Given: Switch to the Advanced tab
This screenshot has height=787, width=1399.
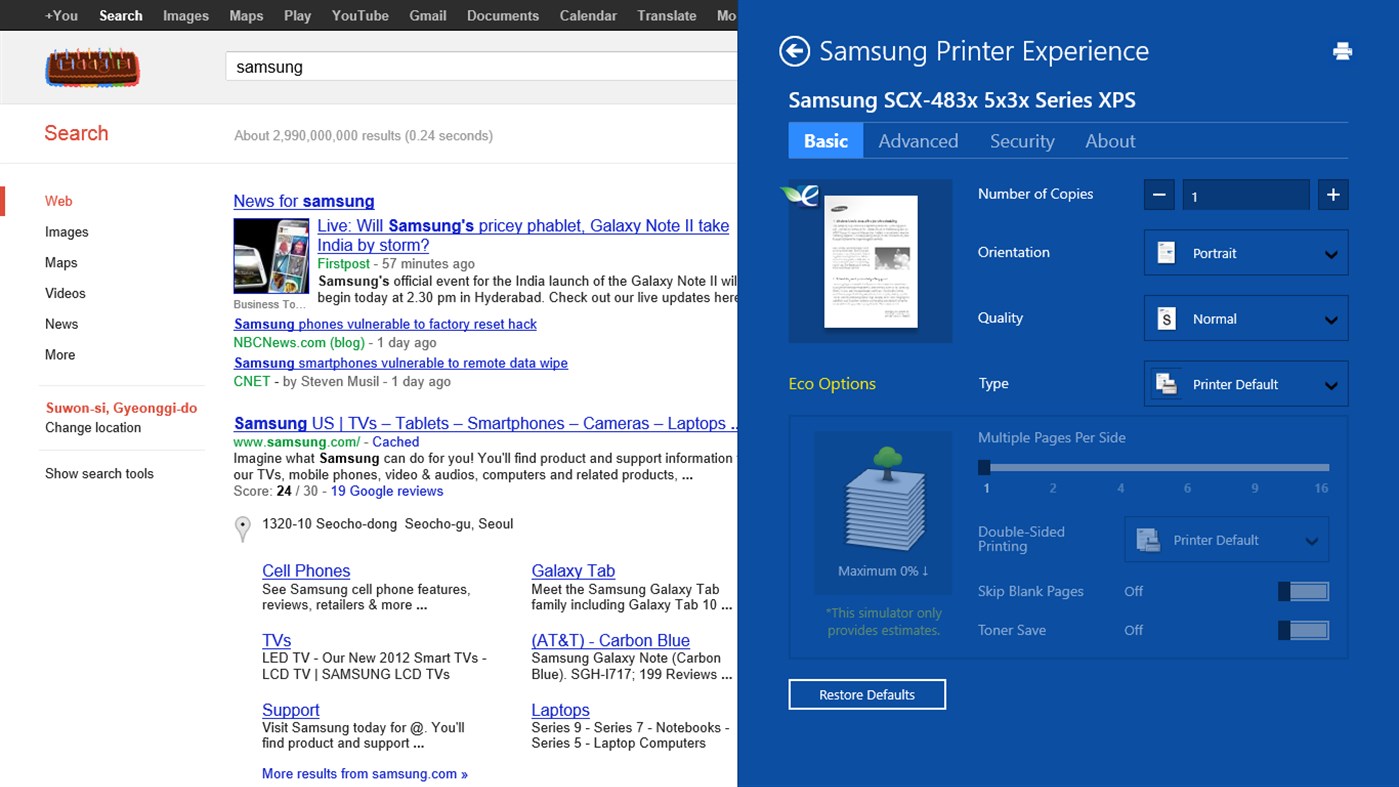Looking at the screenshot, I should (x=917, y=140).
